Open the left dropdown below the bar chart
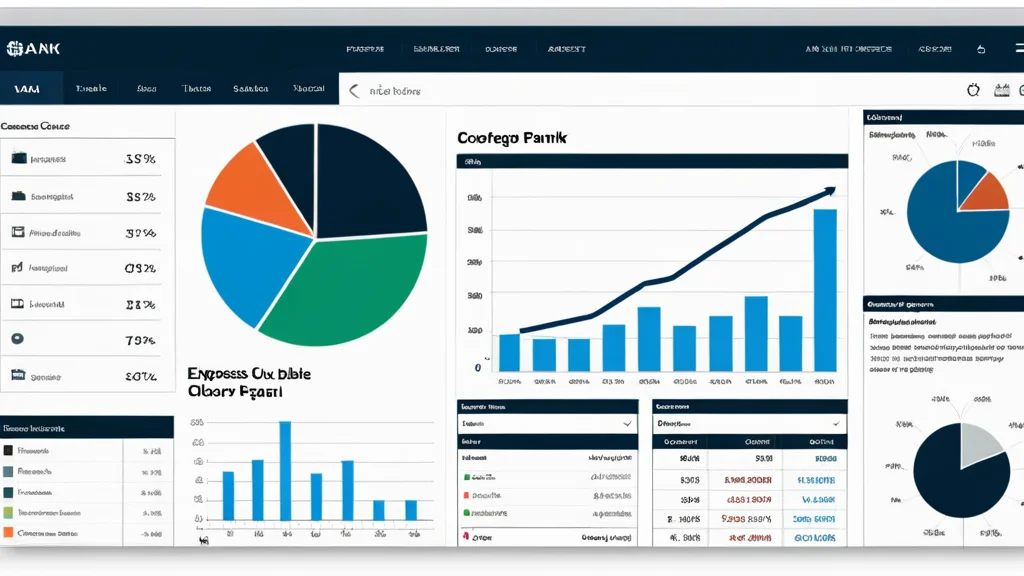The height and width of the screenshot is (576, 1024). pos(547,424)
